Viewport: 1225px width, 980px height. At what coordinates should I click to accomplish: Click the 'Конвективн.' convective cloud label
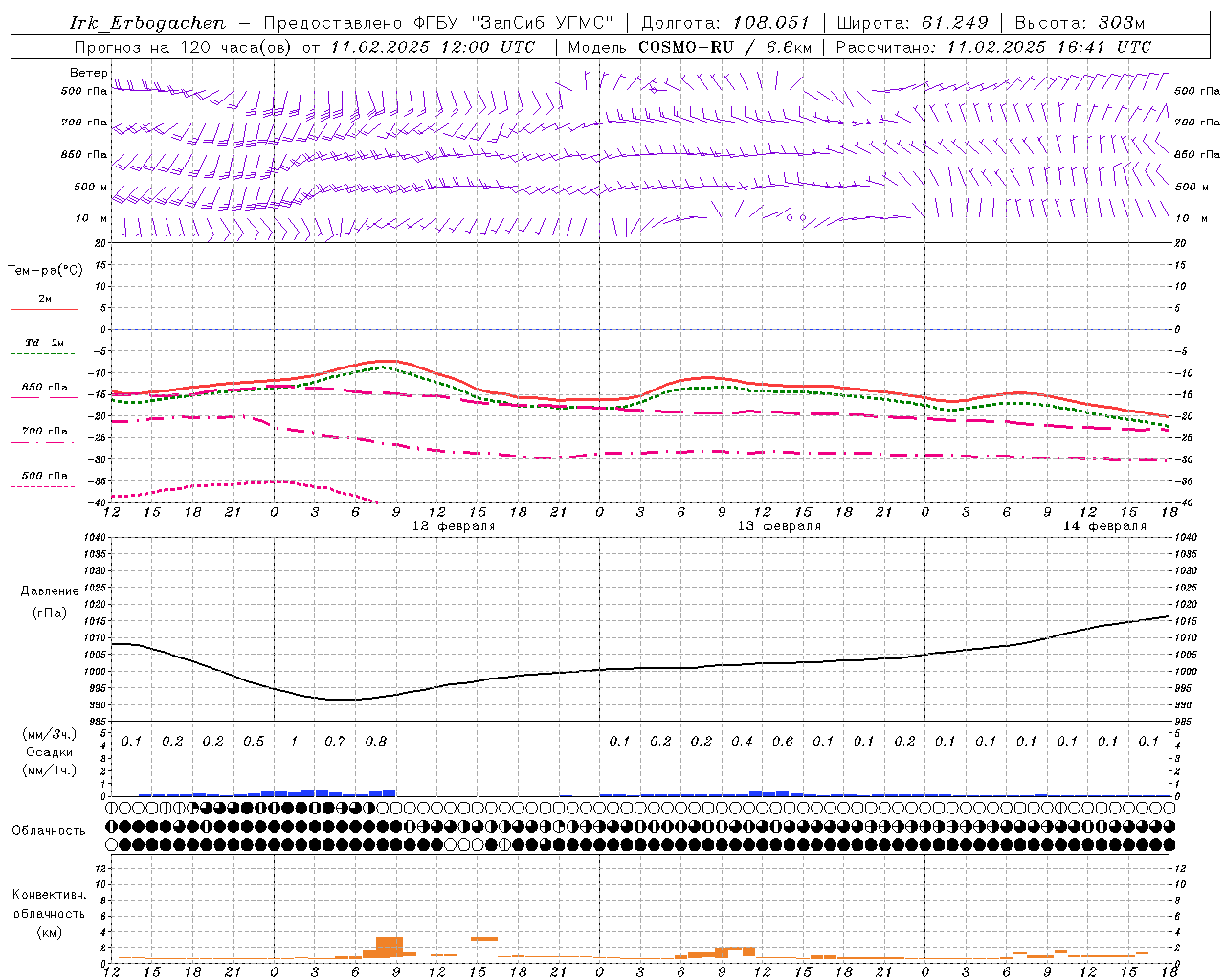coord(49,895)
